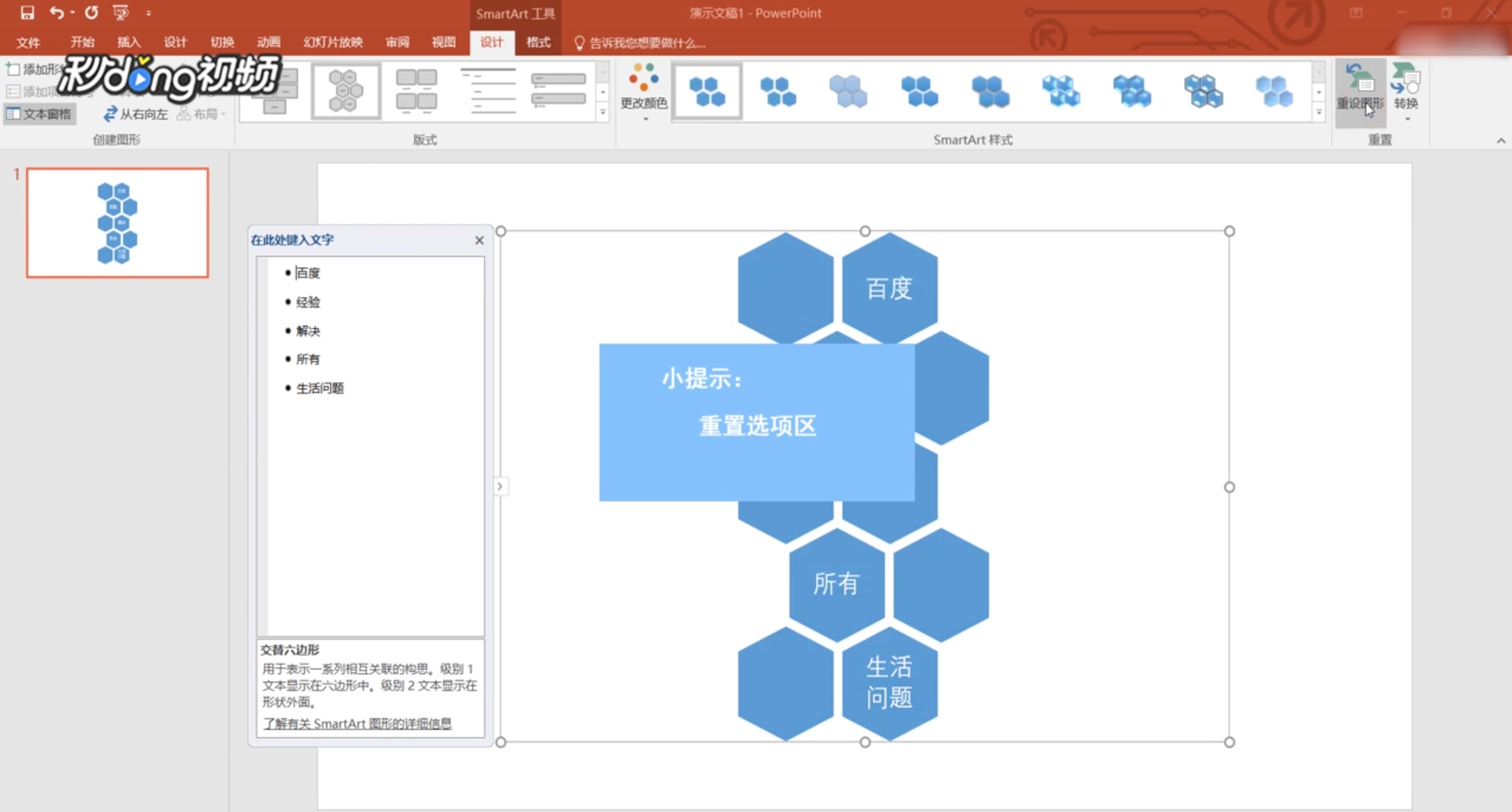This screenshot has width=1512, height=812.
Task: Switch to the 动画 tab
Action: (x=268, y=43)
